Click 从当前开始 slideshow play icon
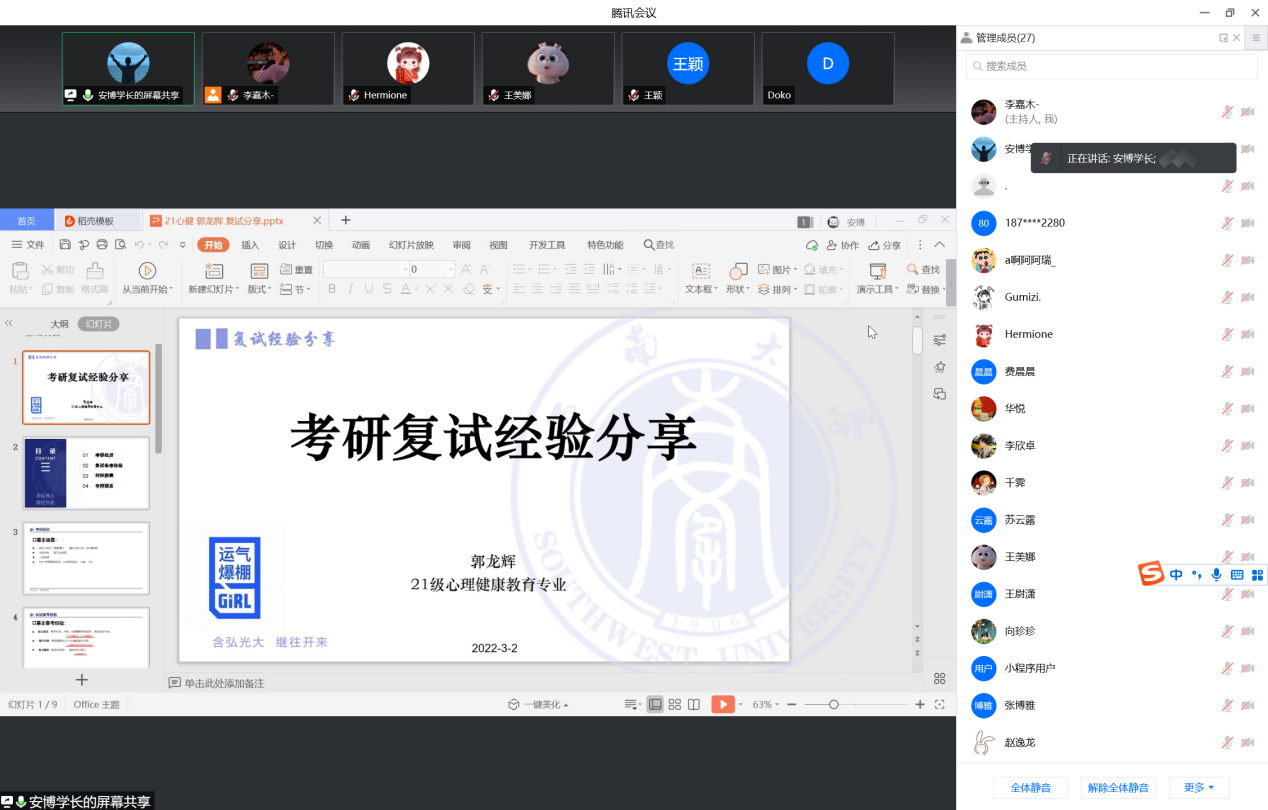1268x810 pixels. point(147,270)
